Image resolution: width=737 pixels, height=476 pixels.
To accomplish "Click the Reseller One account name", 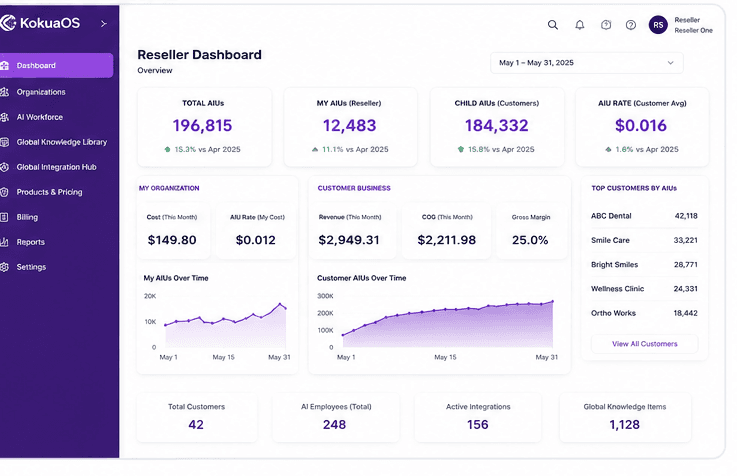I will point(693,31).
